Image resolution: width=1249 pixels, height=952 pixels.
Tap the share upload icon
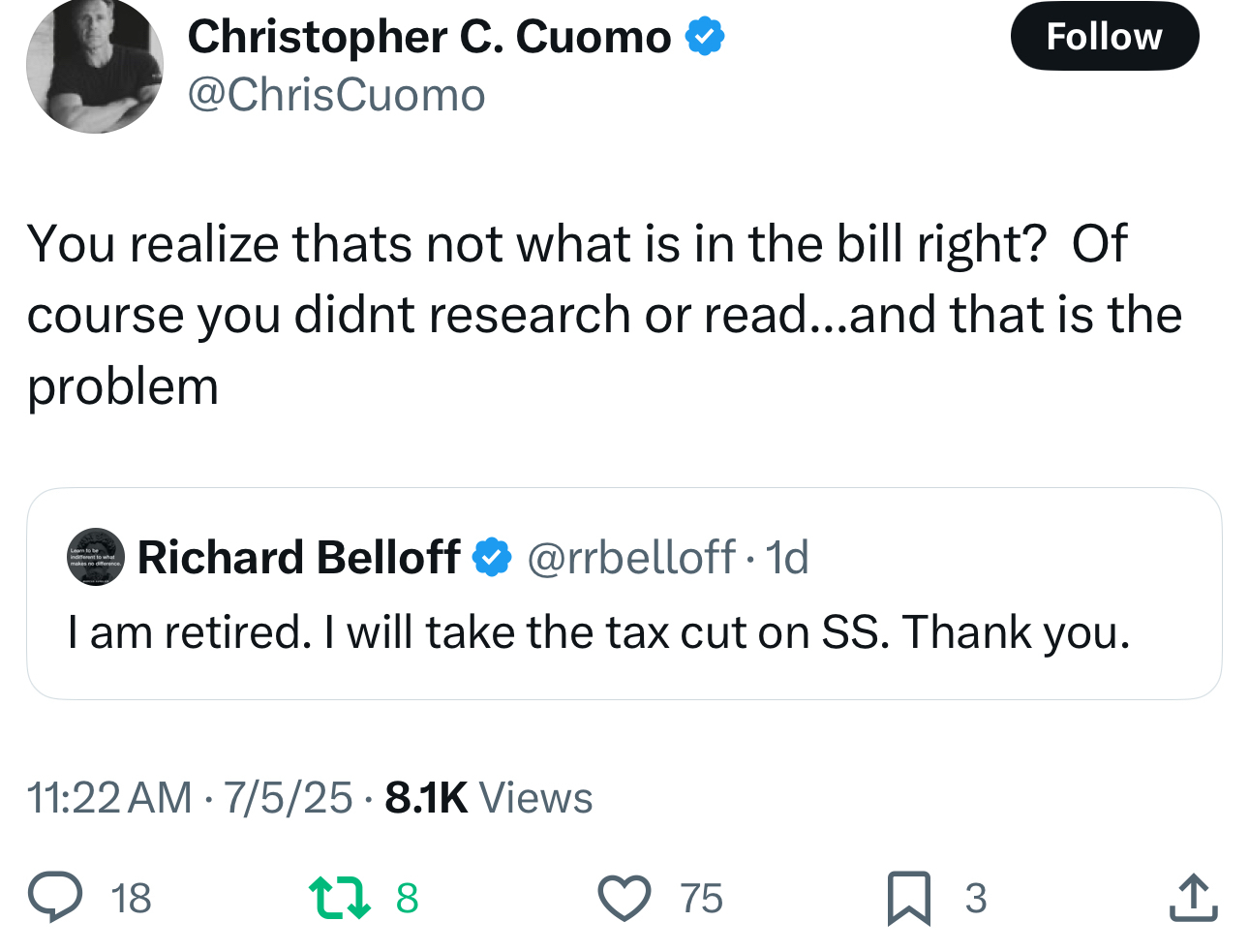coord(1193,898)
